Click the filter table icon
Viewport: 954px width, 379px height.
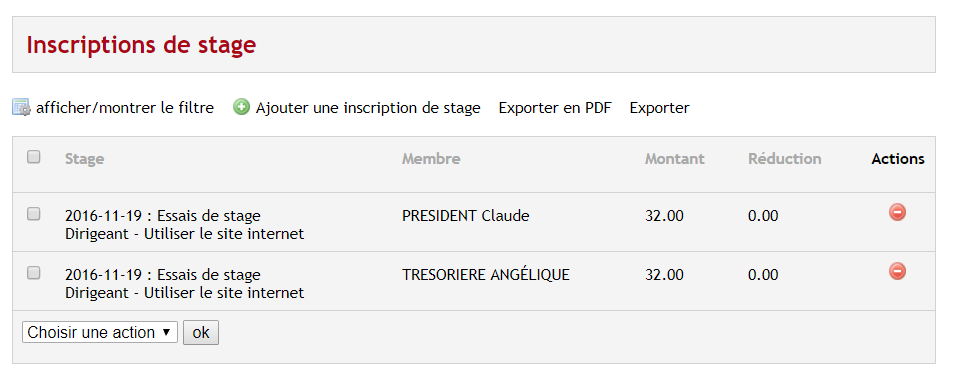21,108
